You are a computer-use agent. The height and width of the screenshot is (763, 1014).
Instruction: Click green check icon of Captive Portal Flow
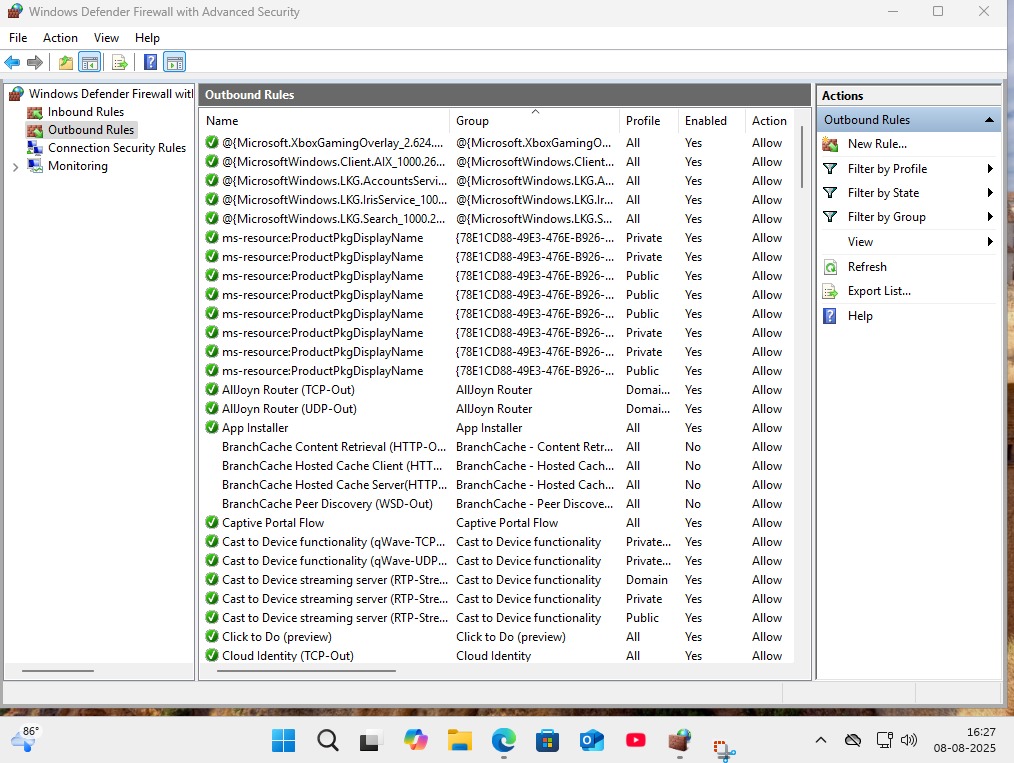pyautogui.click(x=211, y=522)
